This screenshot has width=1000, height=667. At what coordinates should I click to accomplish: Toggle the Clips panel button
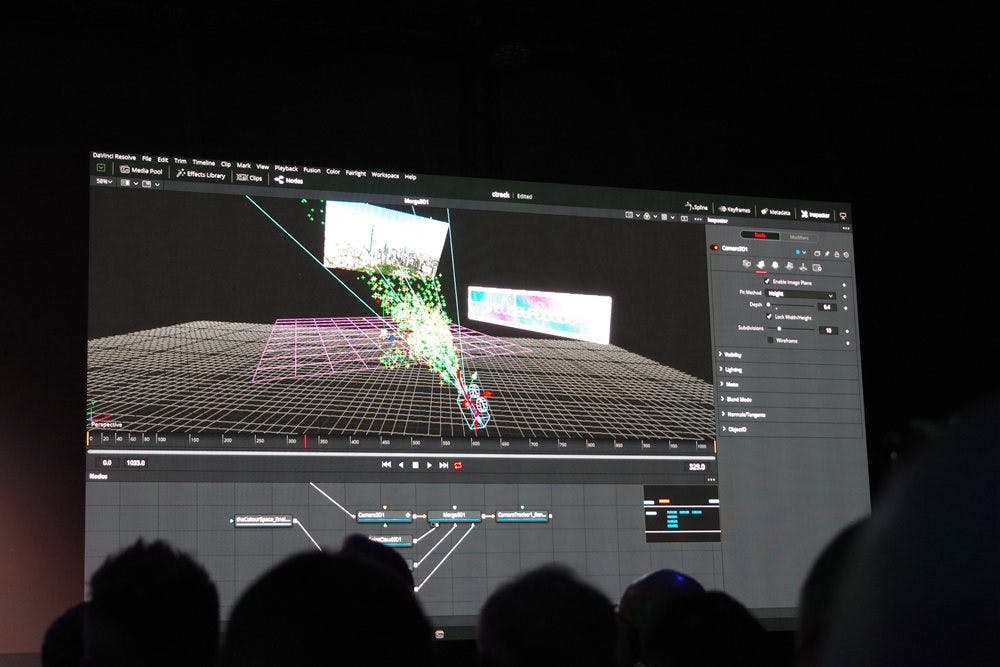(250, 178)
